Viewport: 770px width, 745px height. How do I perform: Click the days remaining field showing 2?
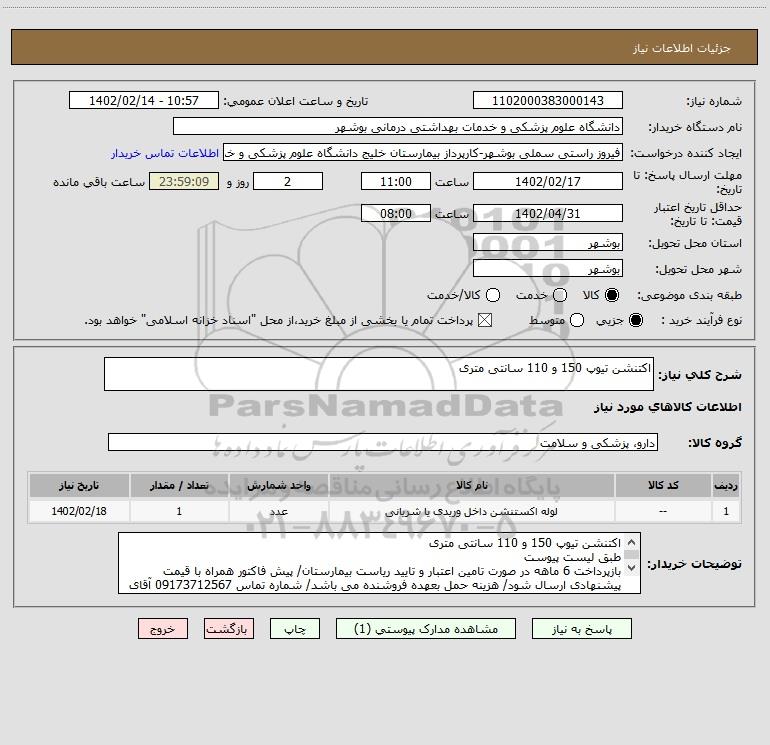(288, 181)
